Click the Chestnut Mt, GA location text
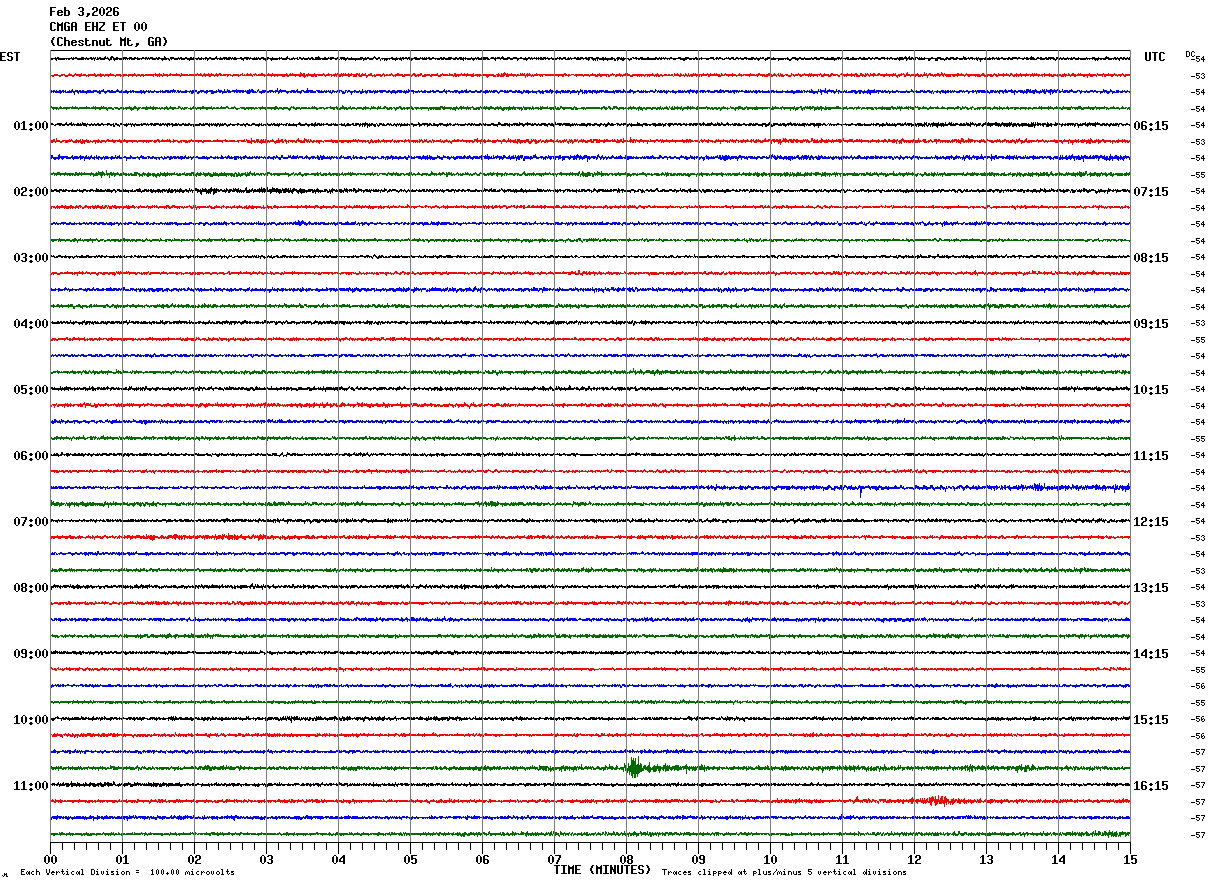 109,42
